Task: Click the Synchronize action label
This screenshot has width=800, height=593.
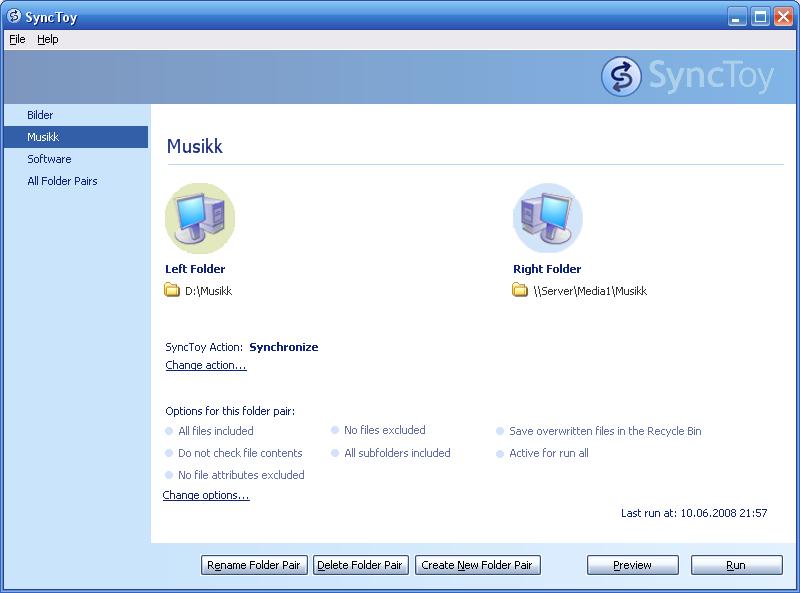Action: pyautogui.click(x=284, y=347)
